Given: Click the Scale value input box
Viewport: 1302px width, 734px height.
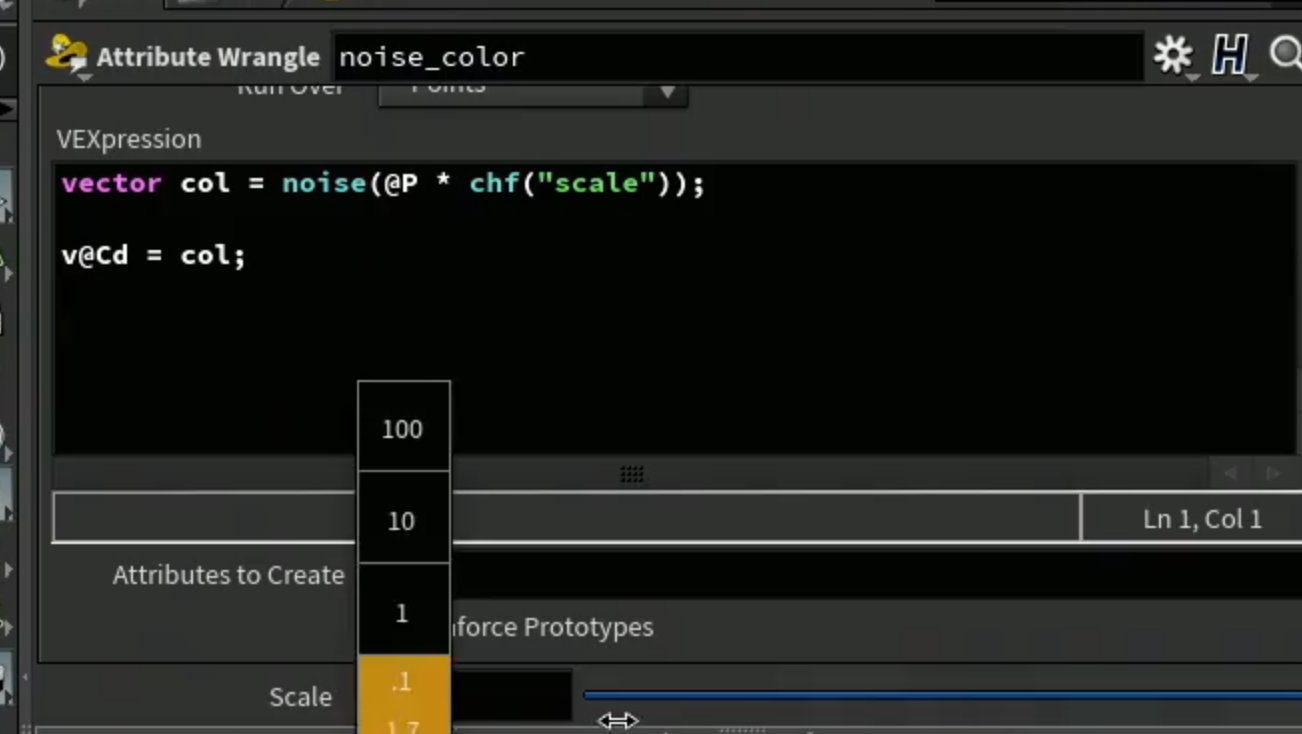Looking at the screenshot, I should pos(510,696).
